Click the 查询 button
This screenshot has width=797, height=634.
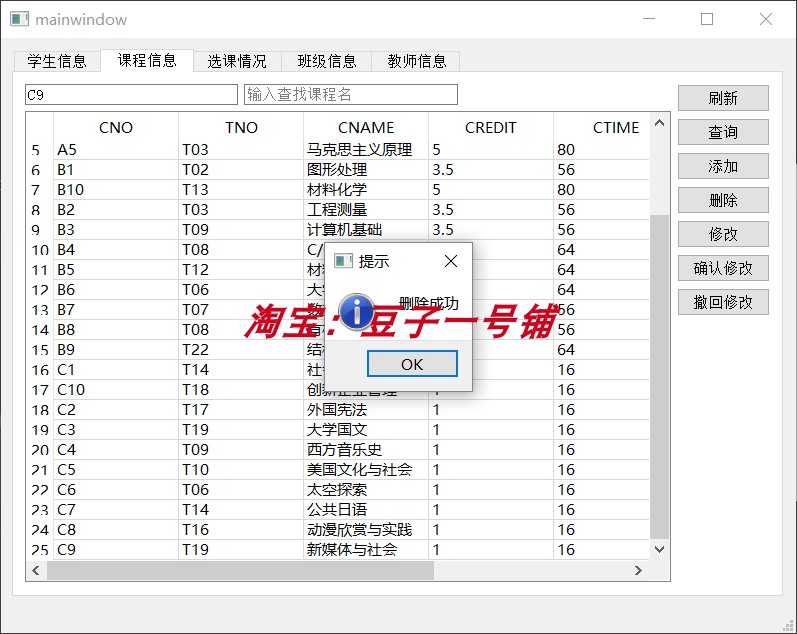pyautogui.click(x=723, y=132)
